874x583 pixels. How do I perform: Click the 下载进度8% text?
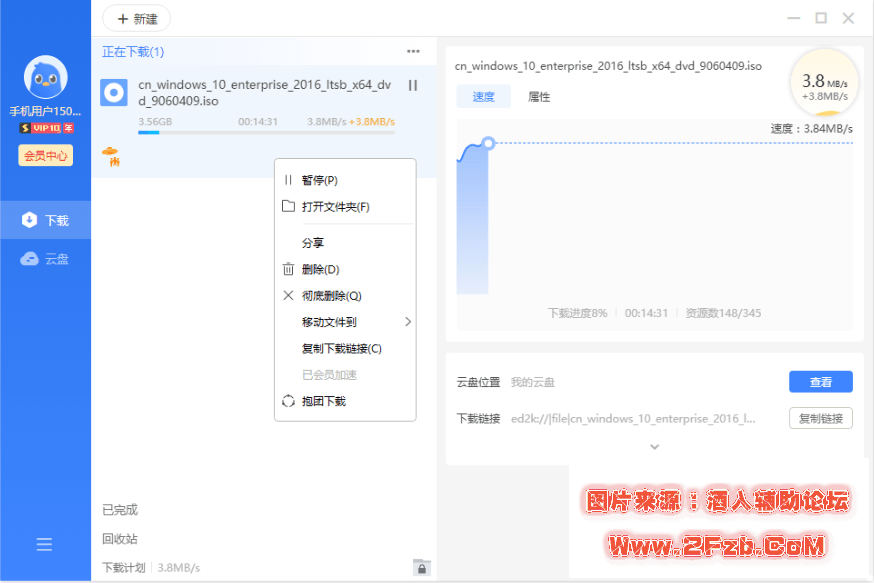(x=577, y=313)
